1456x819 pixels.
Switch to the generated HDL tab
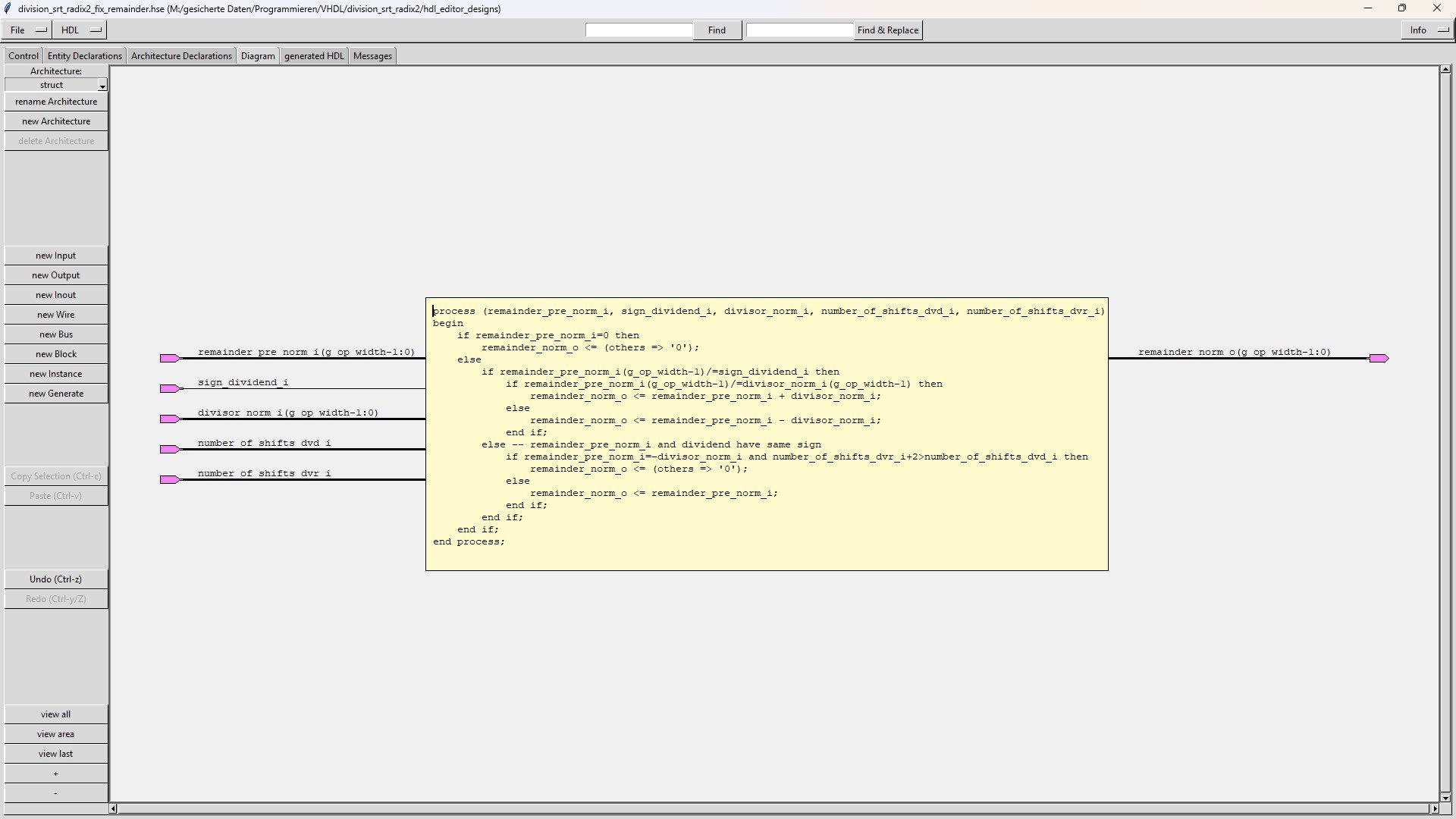[x=314, y=56]
